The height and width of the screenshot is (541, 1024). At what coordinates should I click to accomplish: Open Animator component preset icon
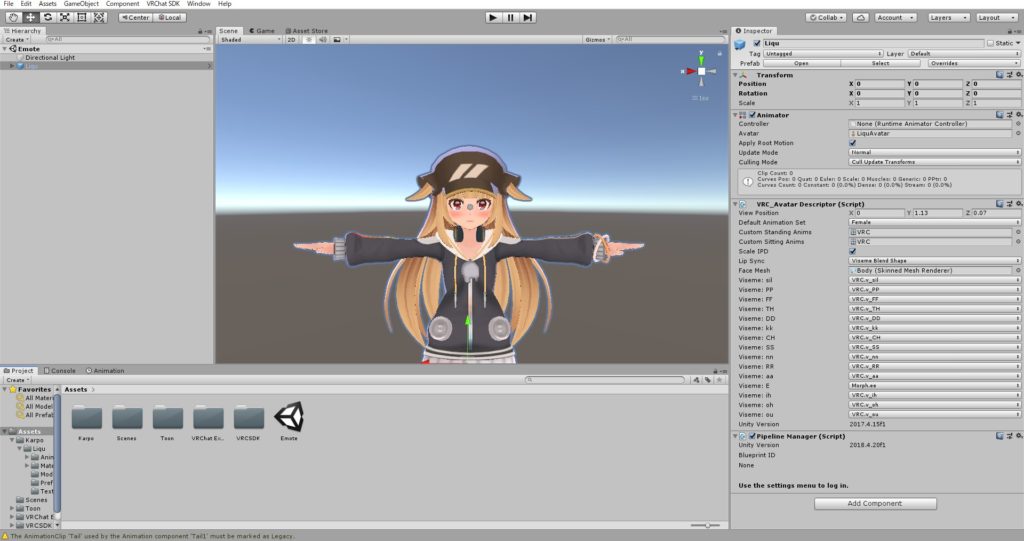(1009, 115)
